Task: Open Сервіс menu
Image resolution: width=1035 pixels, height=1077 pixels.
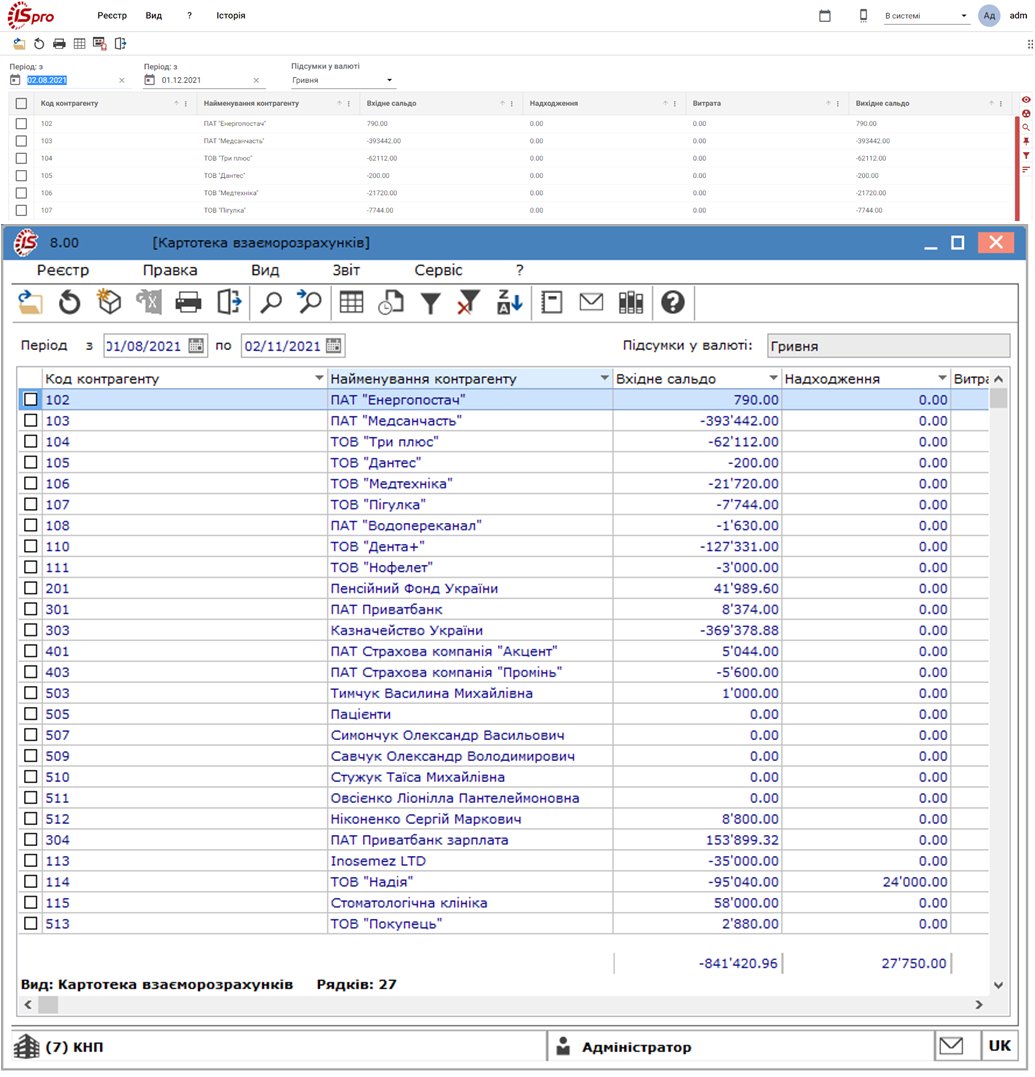Action: tap(438, 270)
